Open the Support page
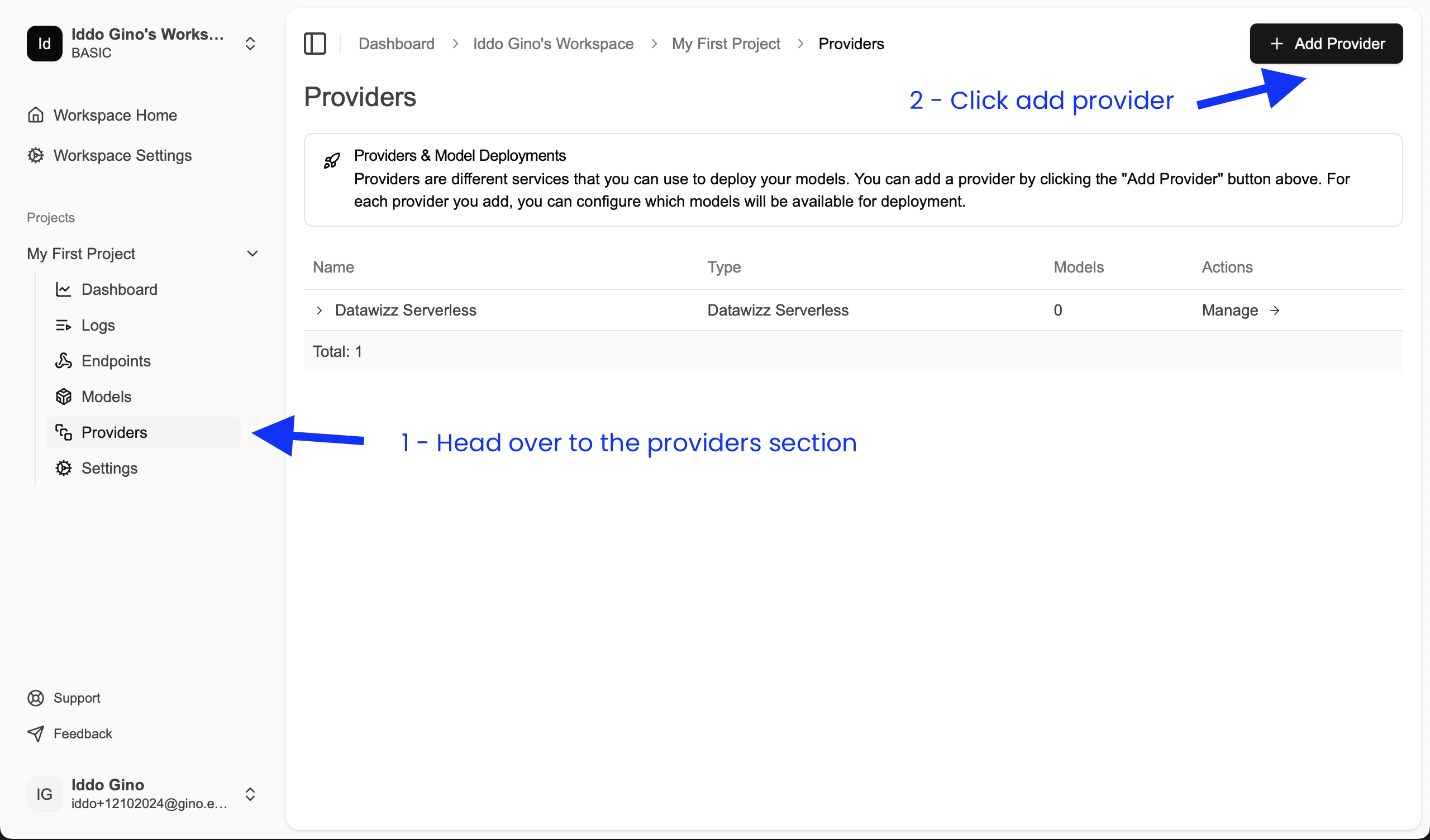This screenshot has height=840, width=1430. click(x=77, y=698)
